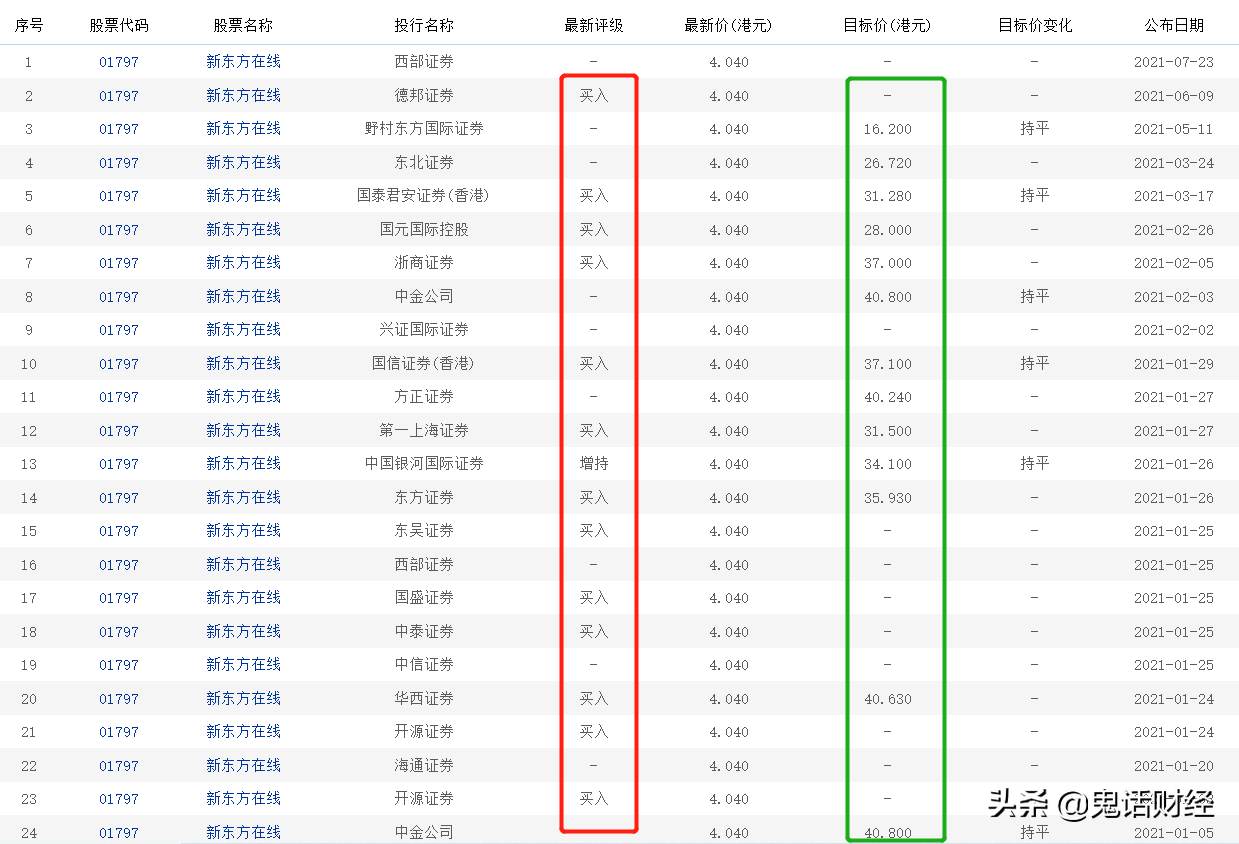Select the 国信证券(香港) broker cell
Image resolution: width=1239 pixels, height=844 pixels.
pos(424,364)
